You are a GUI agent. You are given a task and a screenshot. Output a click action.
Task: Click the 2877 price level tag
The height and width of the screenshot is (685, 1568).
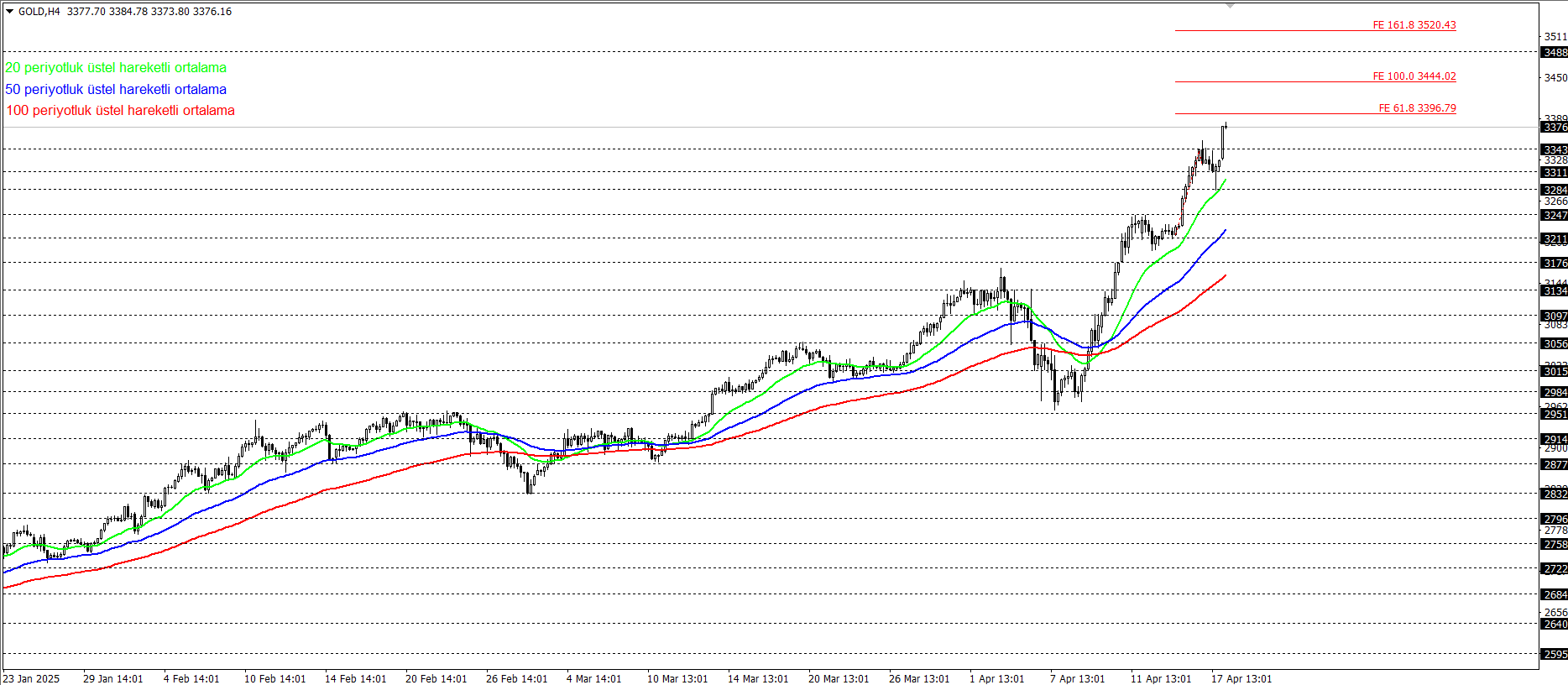1555,465
